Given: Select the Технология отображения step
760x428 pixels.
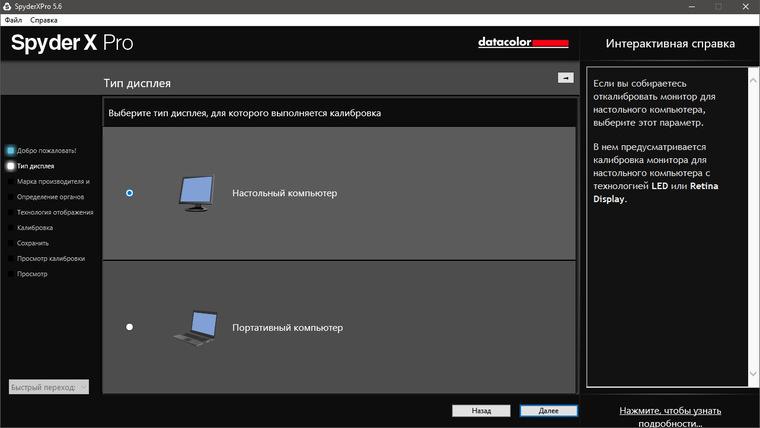Looking at the screenshot, I should 55,212.
